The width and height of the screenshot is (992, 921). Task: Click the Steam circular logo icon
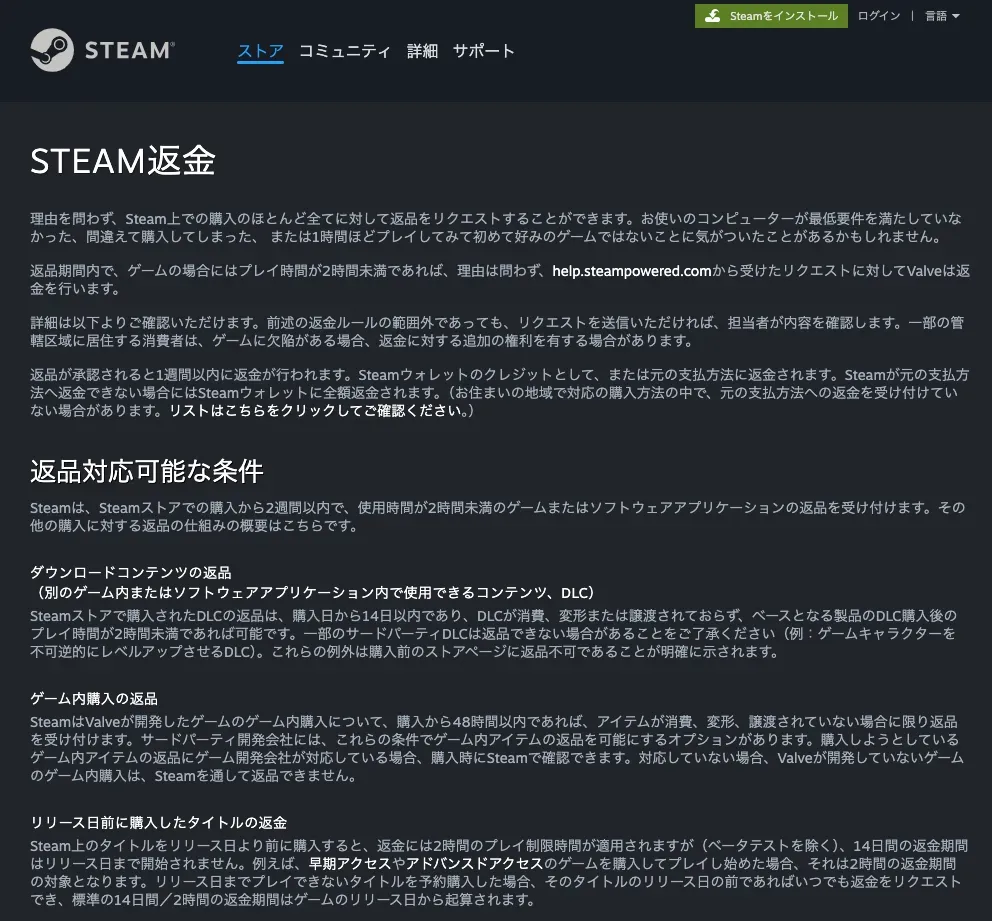(51, 49)
